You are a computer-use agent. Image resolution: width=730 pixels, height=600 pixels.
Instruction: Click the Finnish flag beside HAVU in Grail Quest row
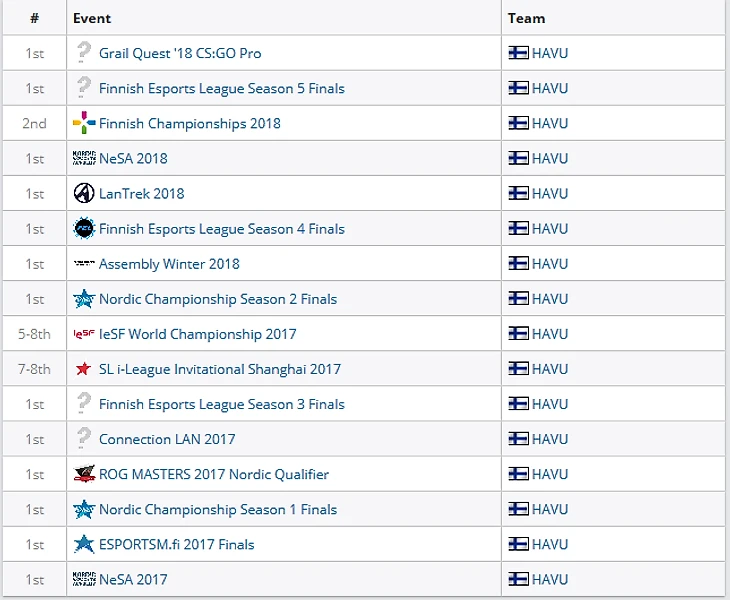click(518, 53)
